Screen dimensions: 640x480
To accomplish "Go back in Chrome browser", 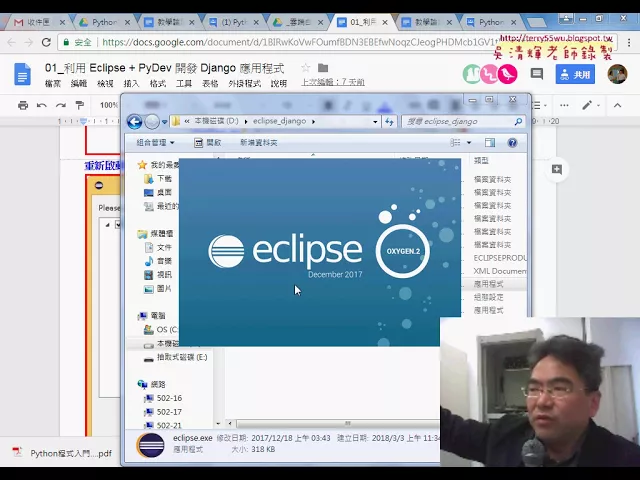I will 11,42.
